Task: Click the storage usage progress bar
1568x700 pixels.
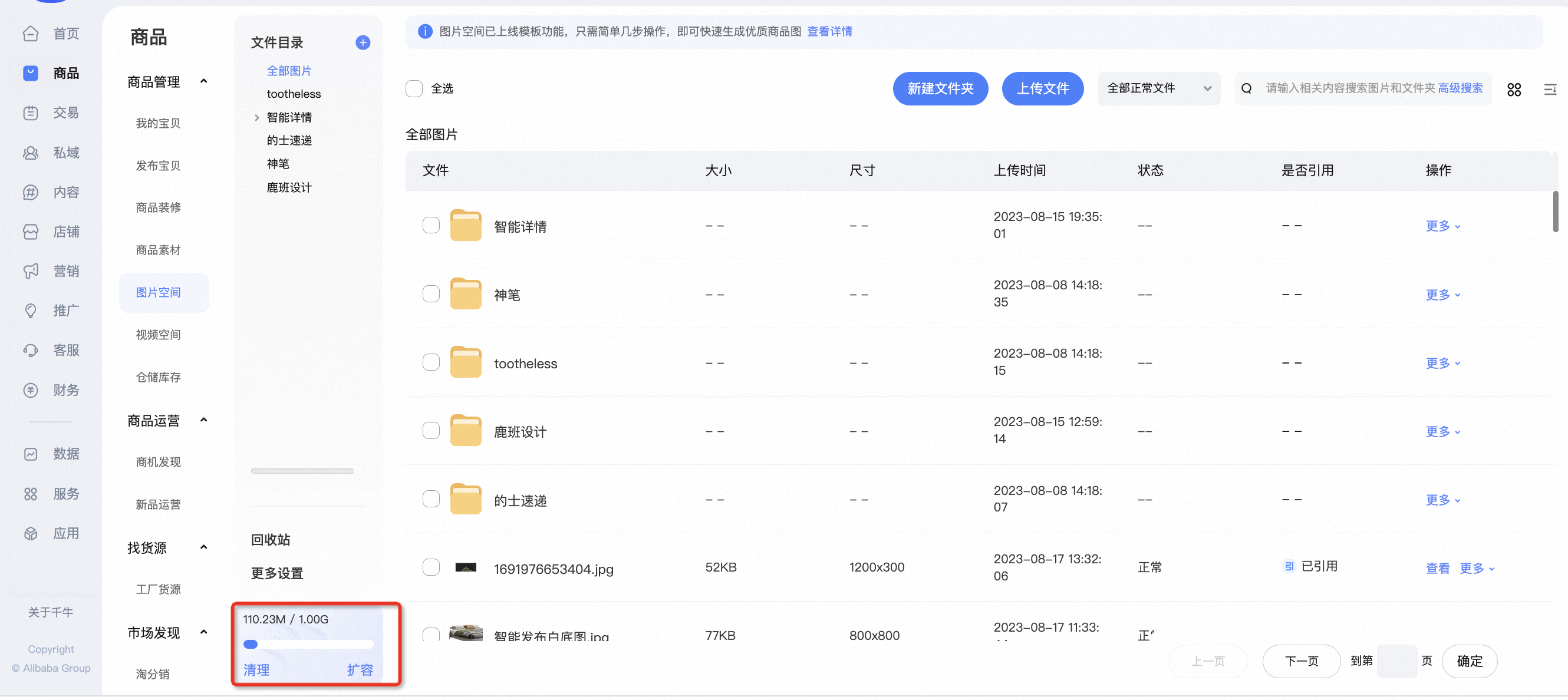Action: (308, 644)
